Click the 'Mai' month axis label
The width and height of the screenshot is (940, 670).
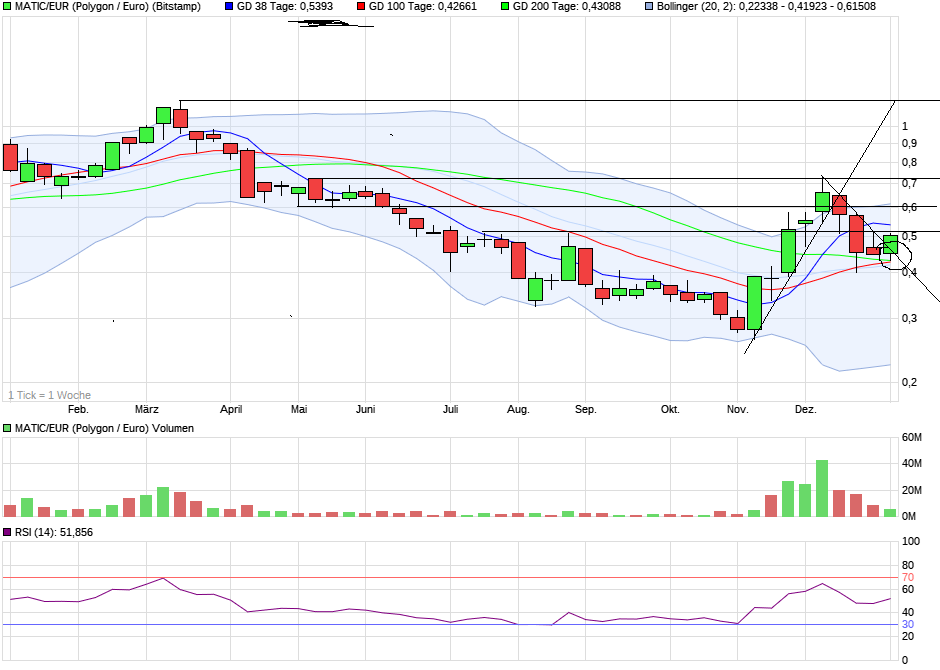click(x=299, y=409)
